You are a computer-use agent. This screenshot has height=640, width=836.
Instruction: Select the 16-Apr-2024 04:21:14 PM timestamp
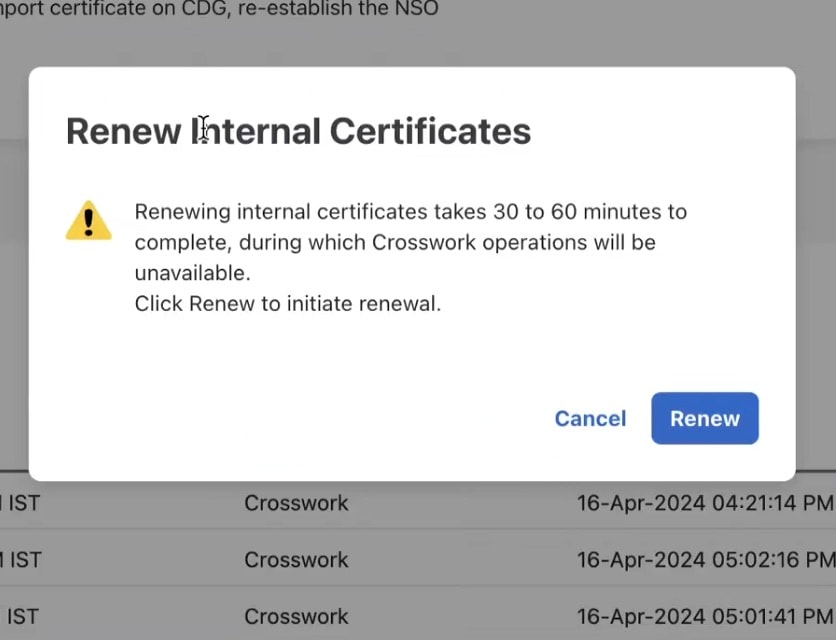(x=705, y=503)
